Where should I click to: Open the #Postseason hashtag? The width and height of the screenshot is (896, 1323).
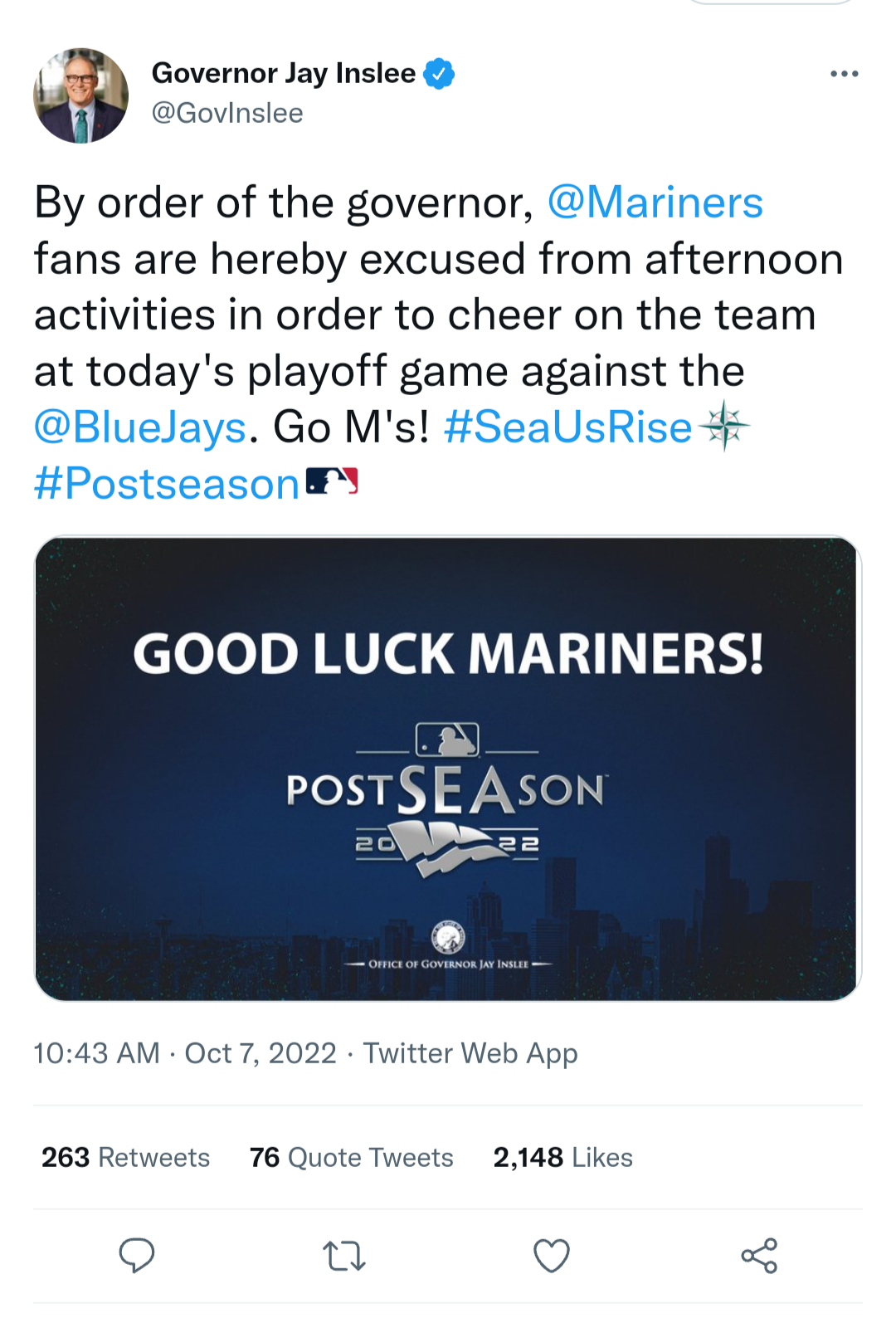[x=167, y=484]
